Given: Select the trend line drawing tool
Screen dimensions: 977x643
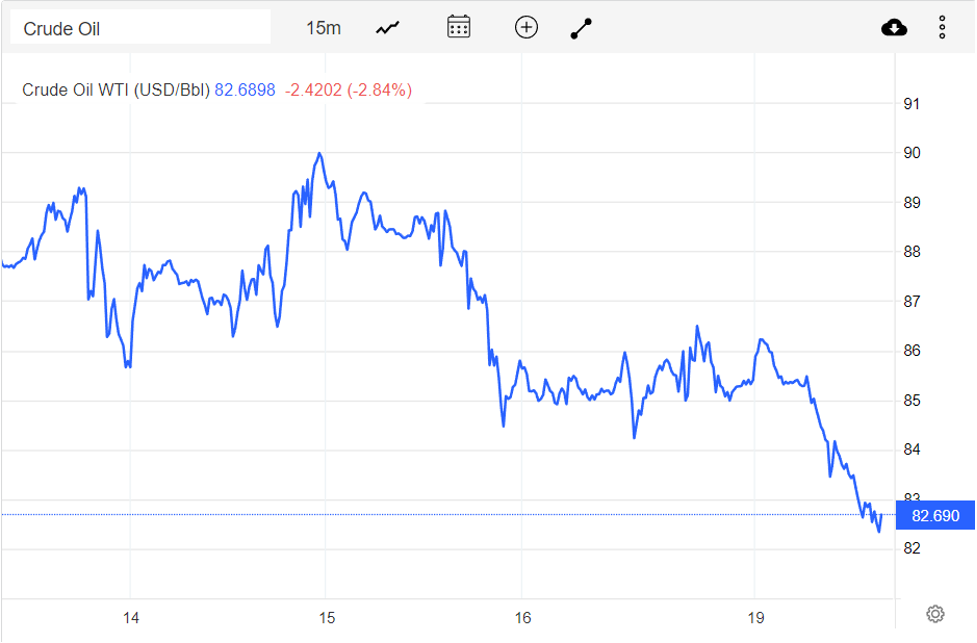Looking at the screenshot, I should click(x=581, y=28).
